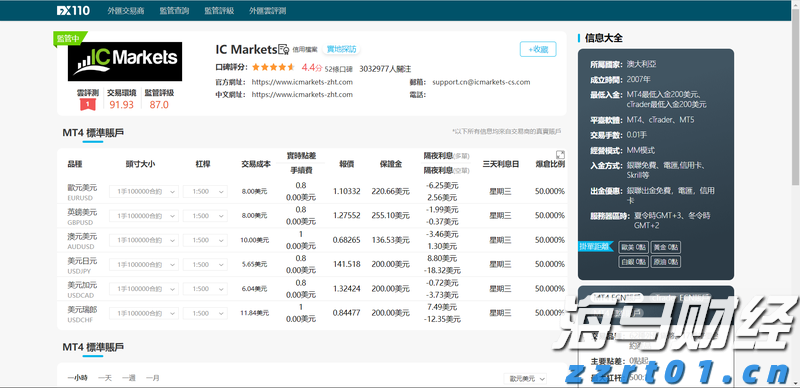This screenshot has width=800, height=388.
Task: Open USDCHF leverage dropdown
Action: pos(205,313)
